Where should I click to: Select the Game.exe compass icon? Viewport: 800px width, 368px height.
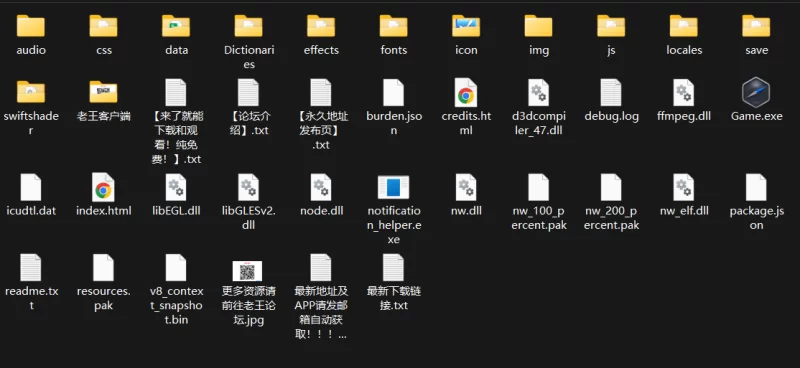tap(756, 93)
